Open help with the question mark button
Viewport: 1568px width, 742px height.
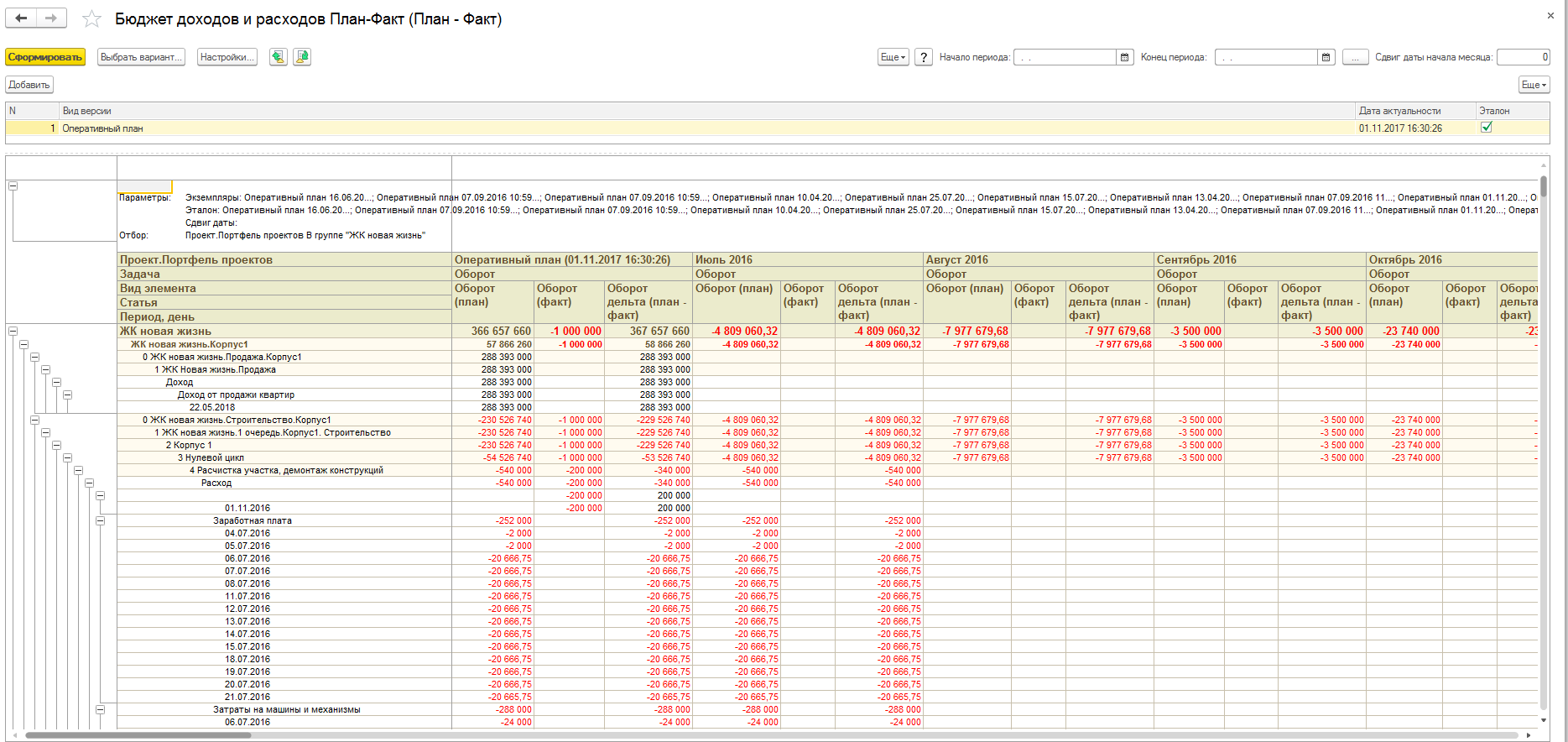point(924,57)
